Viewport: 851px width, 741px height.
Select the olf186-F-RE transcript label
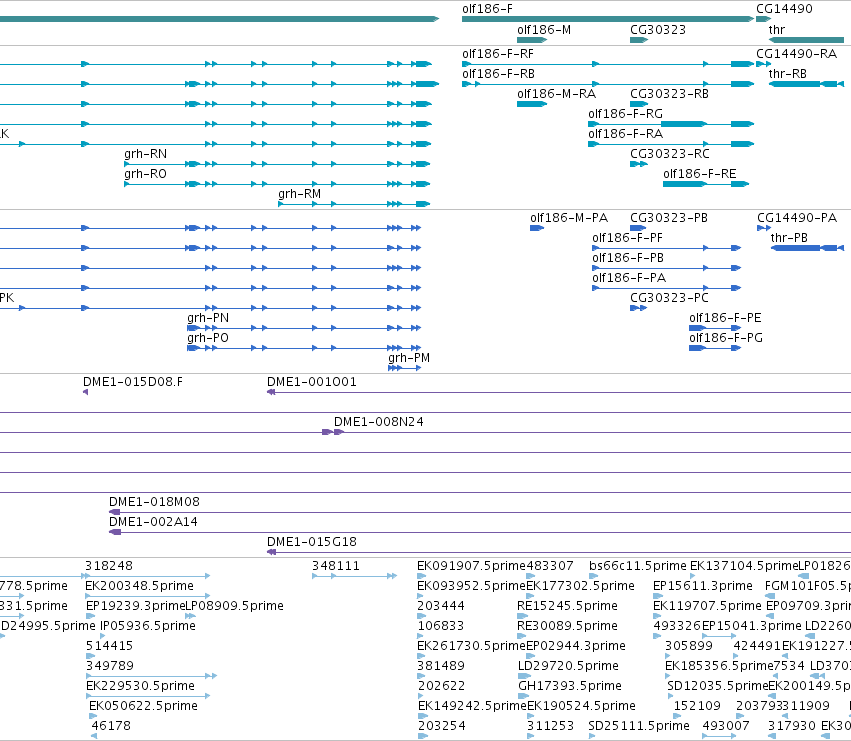pyautogui.click(x=700, y=174)
